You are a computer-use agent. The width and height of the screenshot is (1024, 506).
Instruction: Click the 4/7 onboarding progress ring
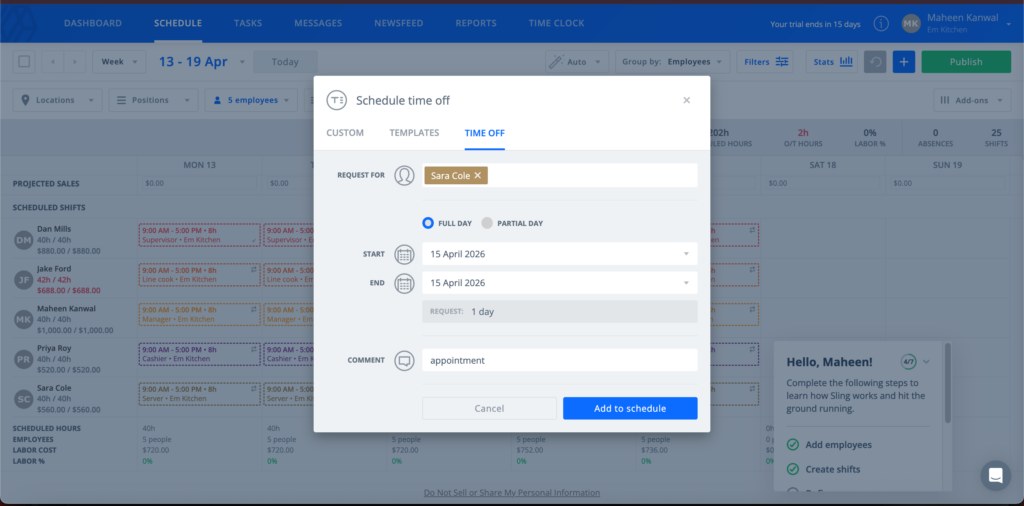click(908, 362)
